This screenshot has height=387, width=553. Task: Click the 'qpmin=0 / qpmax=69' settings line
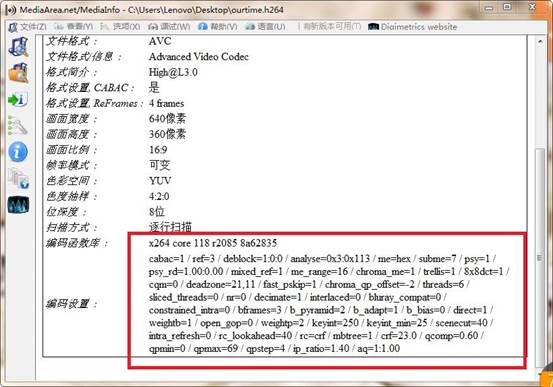(x=274, y=349)
